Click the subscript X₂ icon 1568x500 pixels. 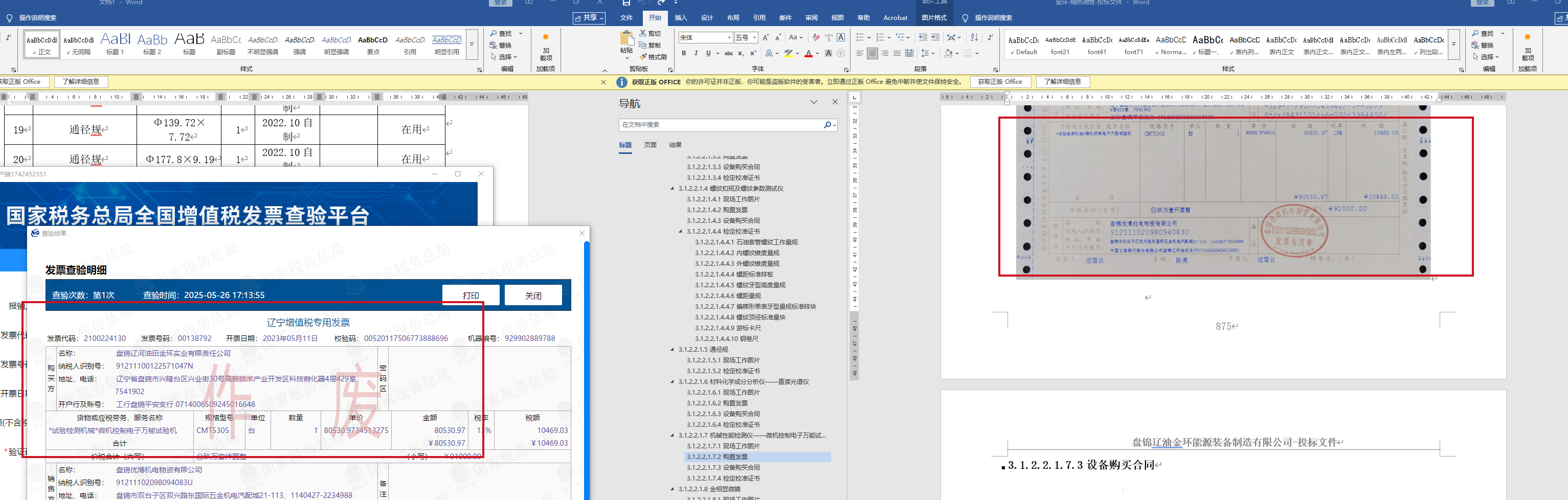(x=741, y=54)
